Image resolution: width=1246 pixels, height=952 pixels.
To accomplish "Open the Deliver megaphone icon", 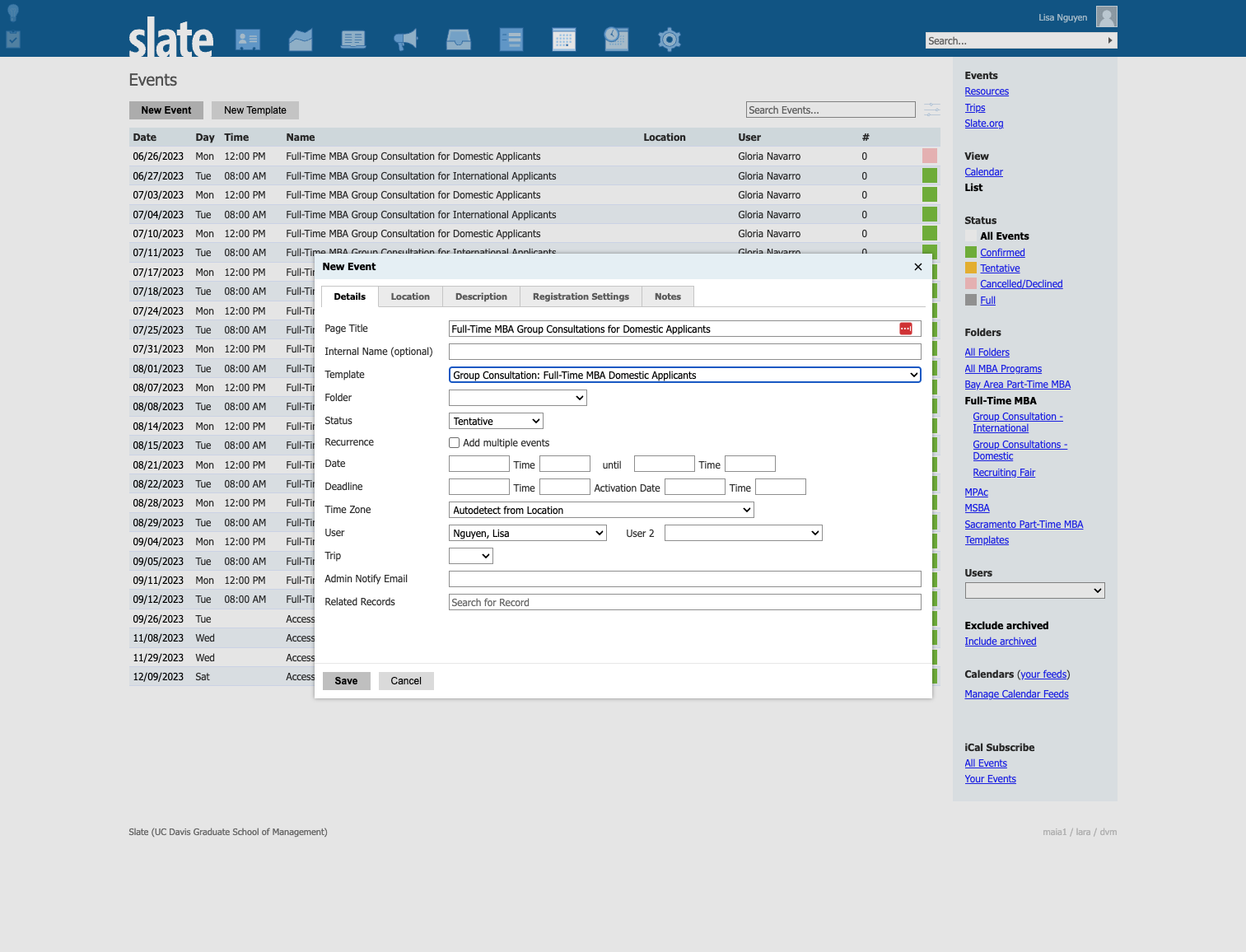I will pos(406,40).
